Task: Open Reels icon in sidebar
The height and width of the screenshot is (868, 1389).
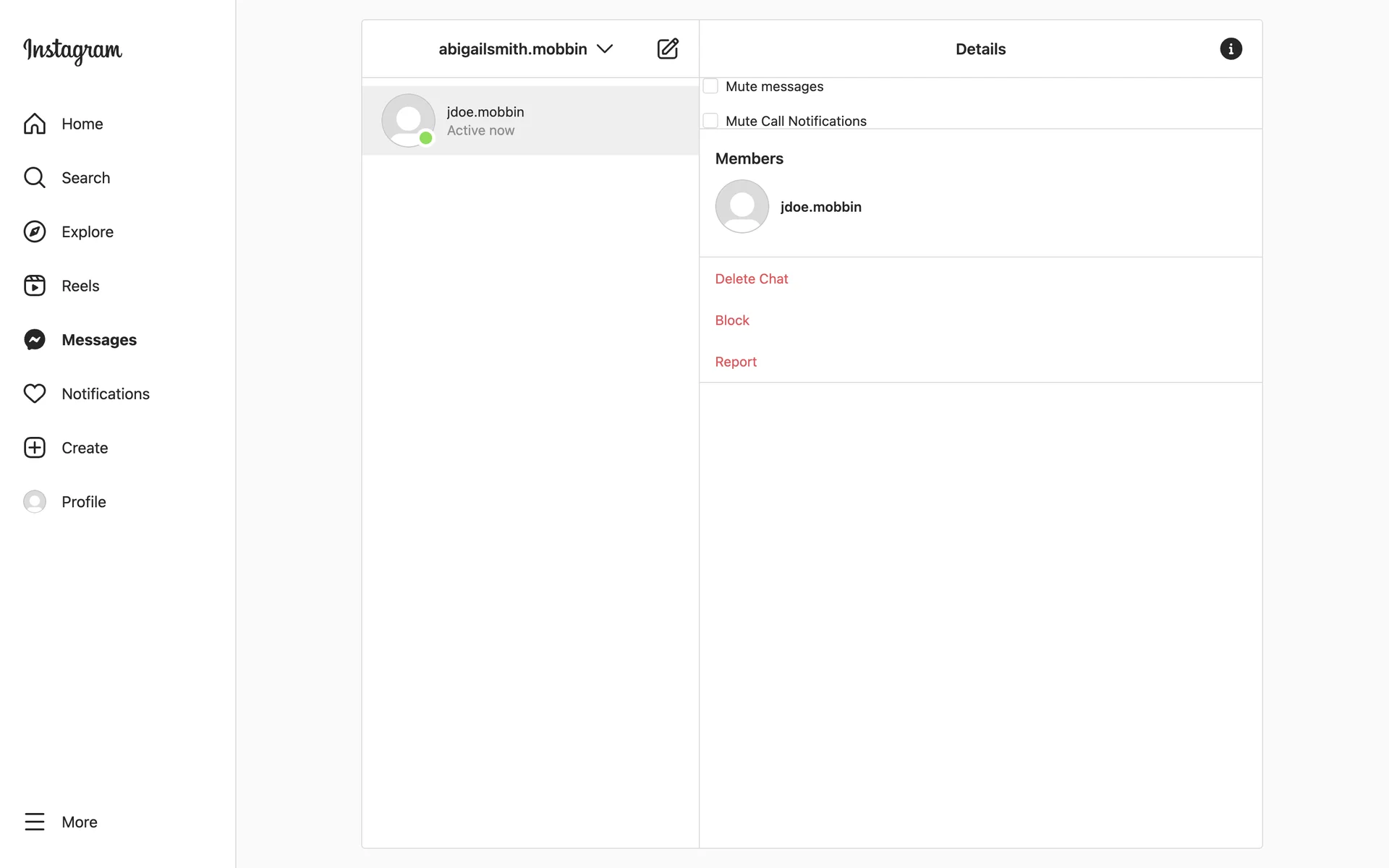Action: coord(35,286)
